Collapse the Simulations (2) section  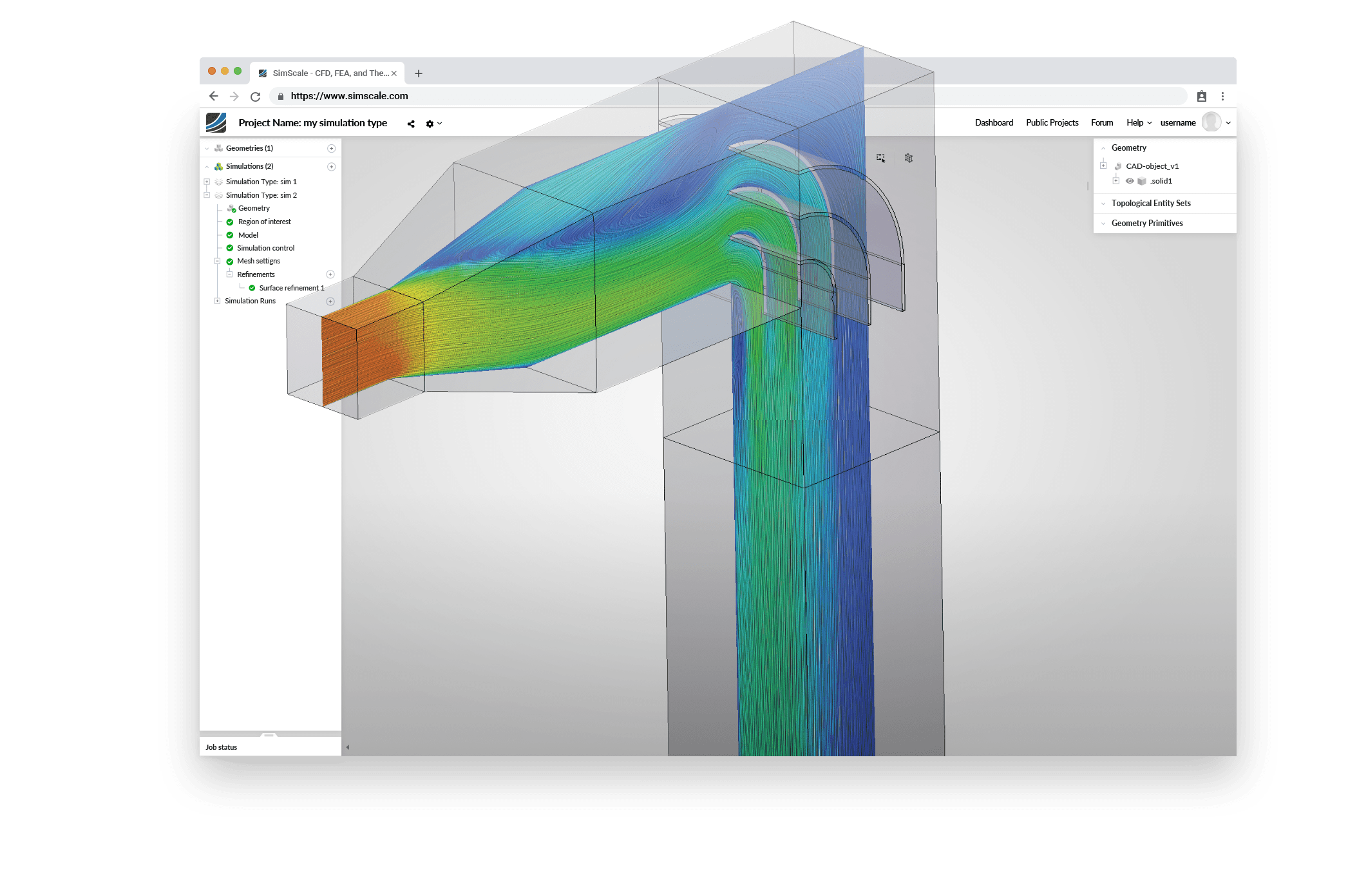tap(206, 166)
